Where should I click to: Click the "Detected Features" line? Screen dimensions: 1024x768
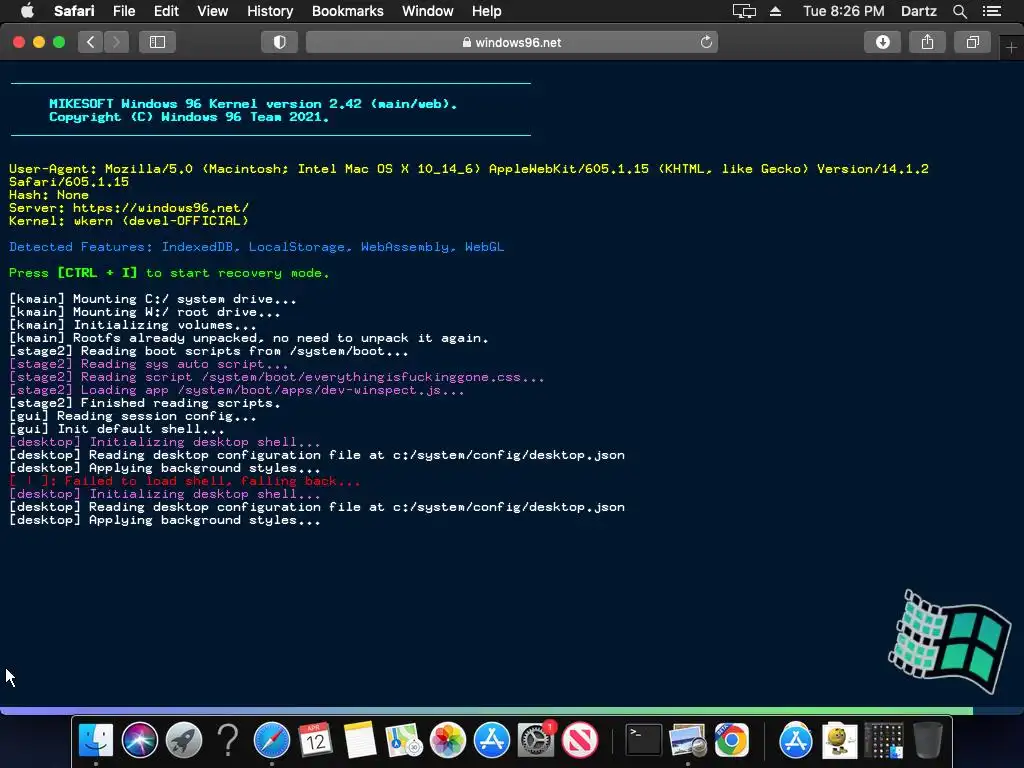pyautogui.click(x=257, y=247)
